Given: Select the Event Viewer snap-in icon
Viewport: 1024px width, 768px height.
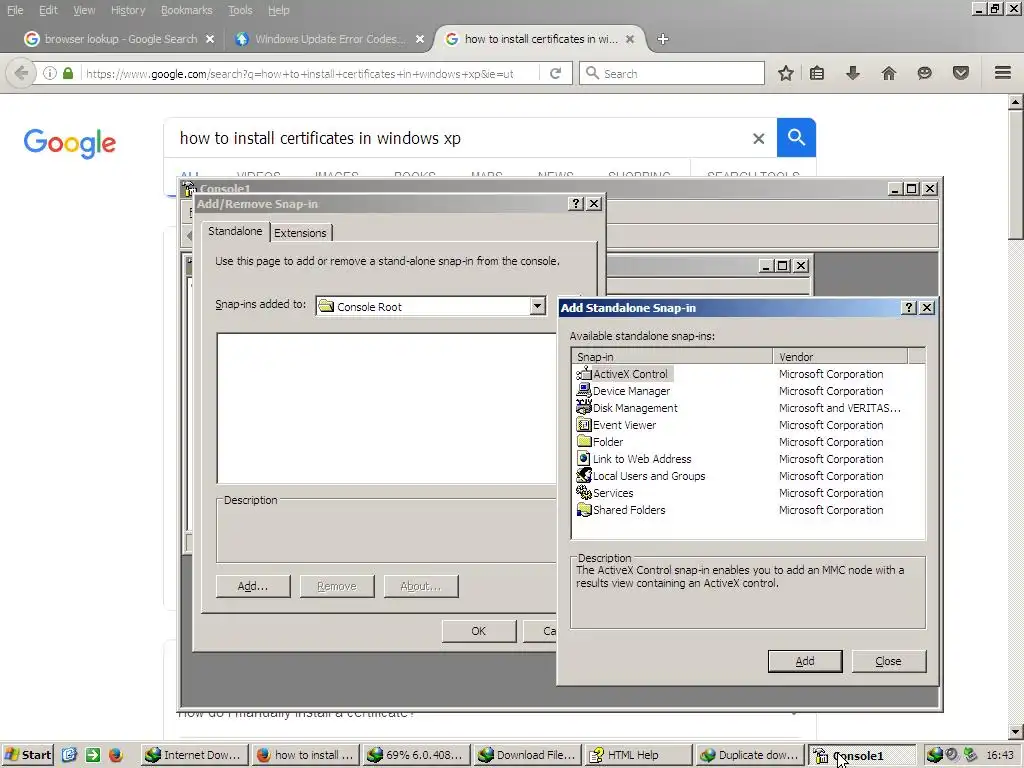Looking at the screenshot, I should tap(584, 424).
